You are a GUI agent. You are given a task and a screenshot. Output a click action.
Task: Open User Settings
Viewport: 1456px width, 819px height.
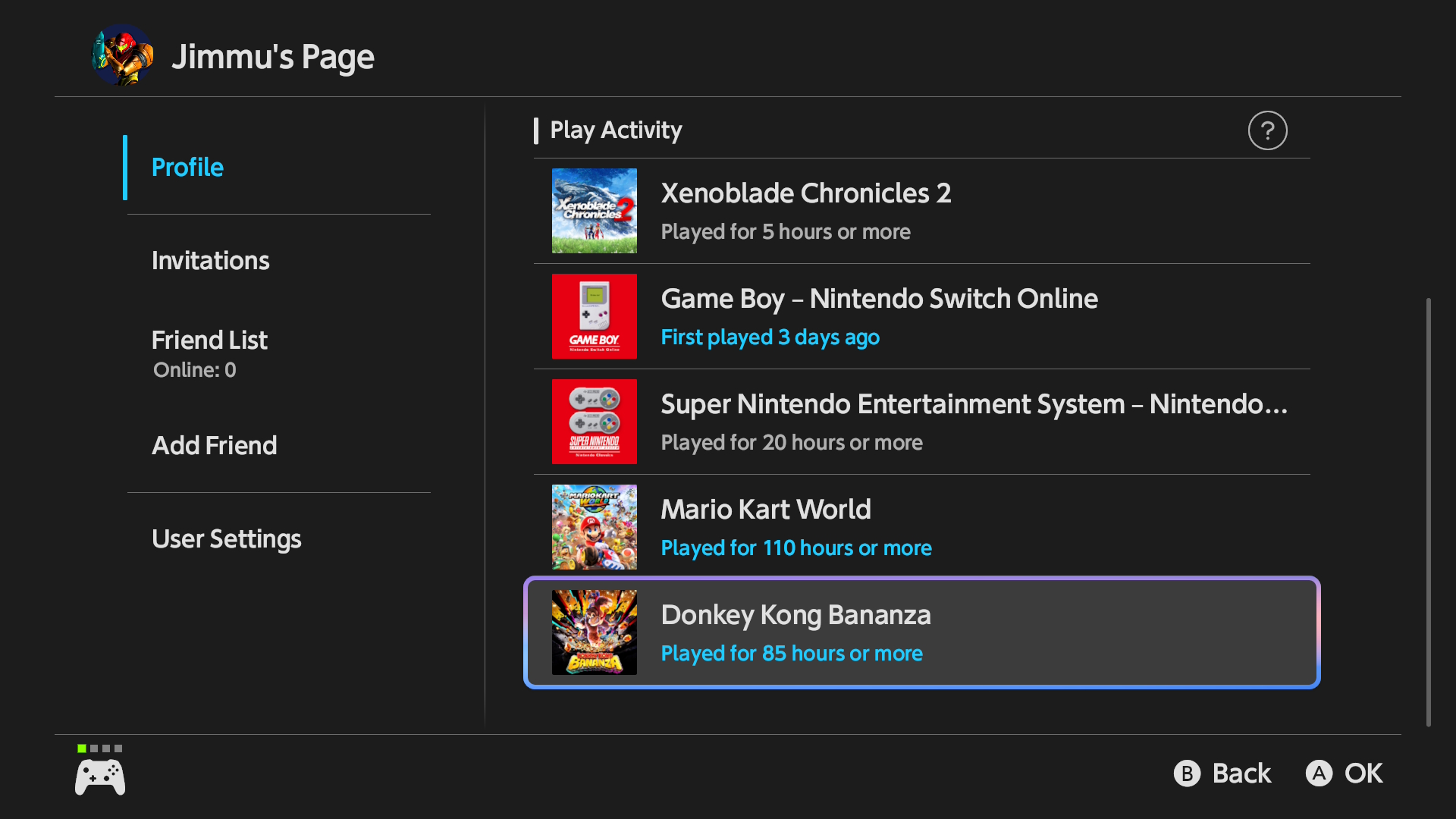[226, 539]
